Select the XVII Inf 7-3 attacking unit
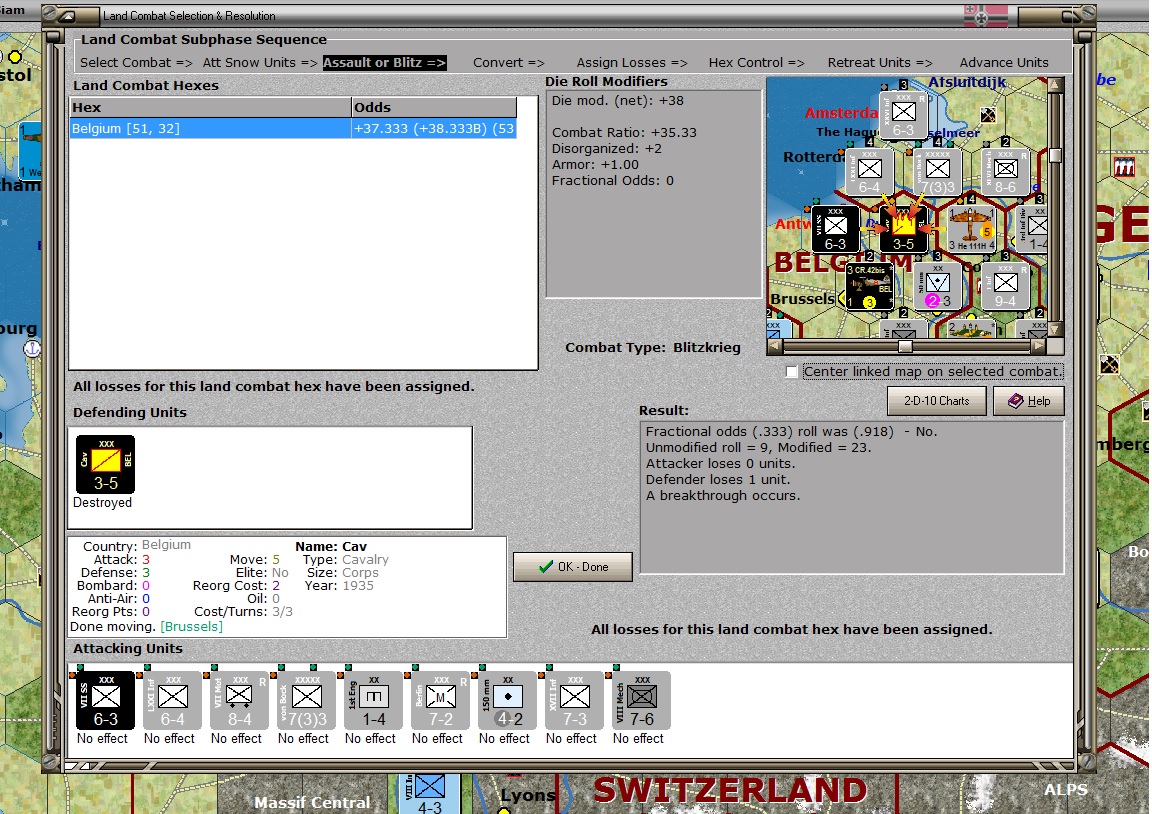Screen dimensions: 1152x814 pos(575,701)
